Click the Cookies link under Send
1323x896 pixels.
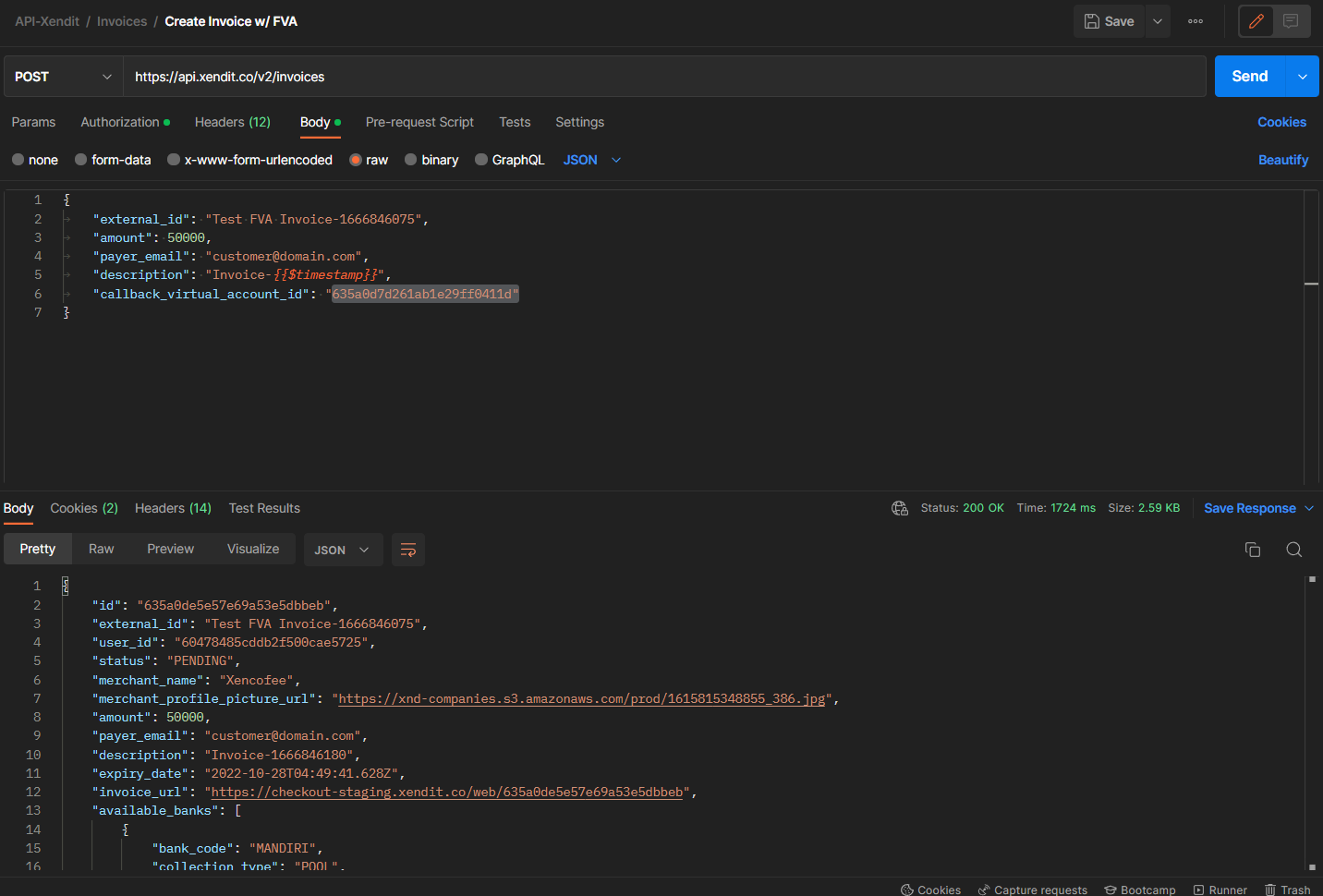[x=1281, y=122]
